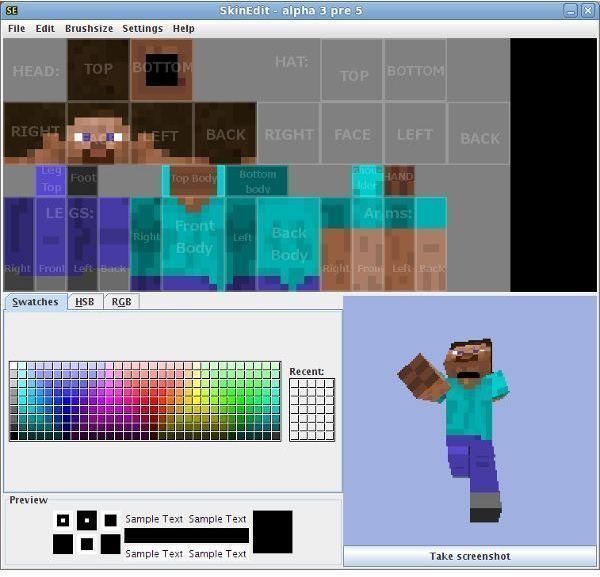The image size is (600, 577).
Task: Switch to the Swatches tab
Action: click(35, 302)
